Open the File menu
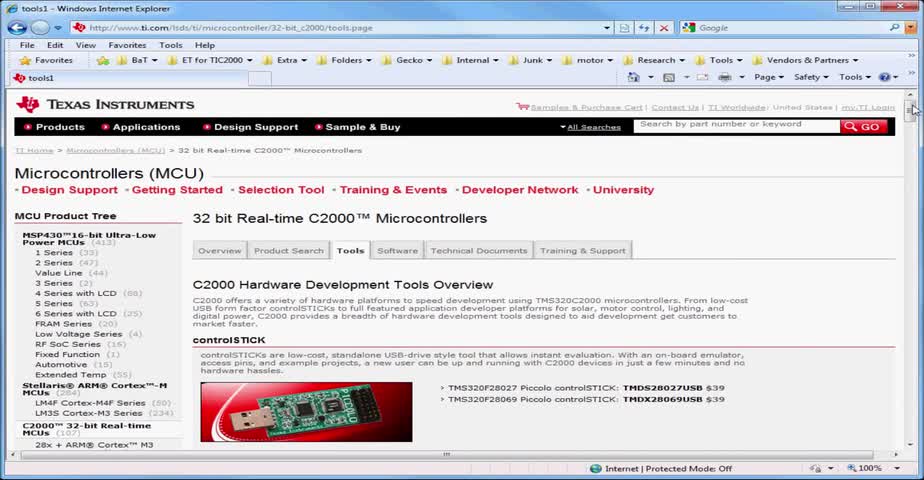The height and width of the screenshot is (480, 924). tap(27, 45)
